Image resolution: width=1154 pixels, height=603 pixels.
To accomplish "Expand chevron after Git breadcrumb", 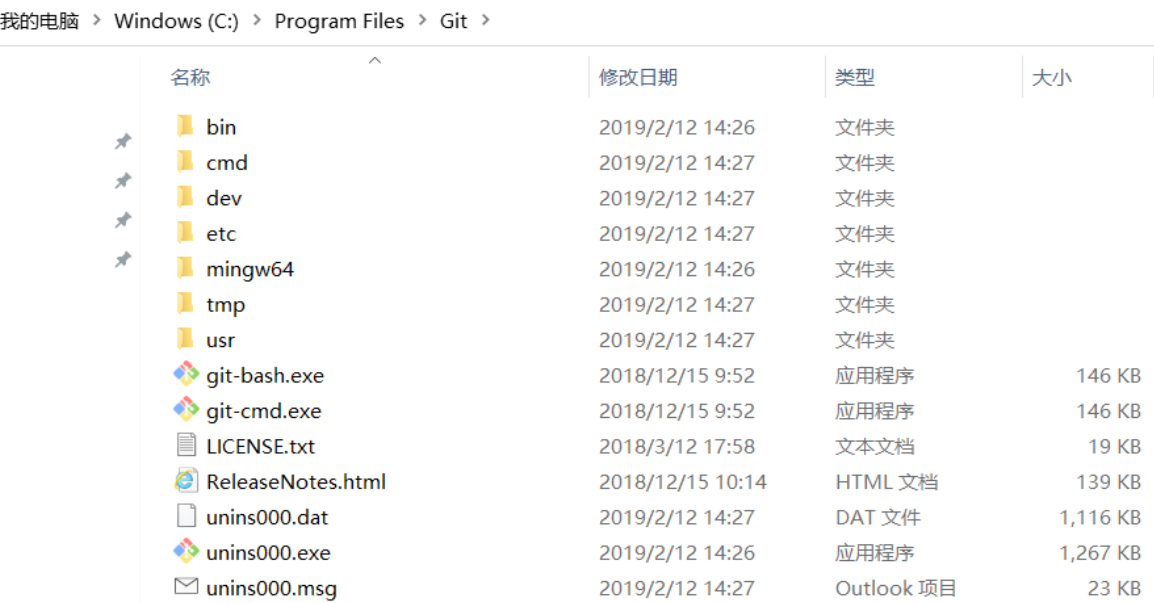I will pyautogui.click(x=485, y=21).
